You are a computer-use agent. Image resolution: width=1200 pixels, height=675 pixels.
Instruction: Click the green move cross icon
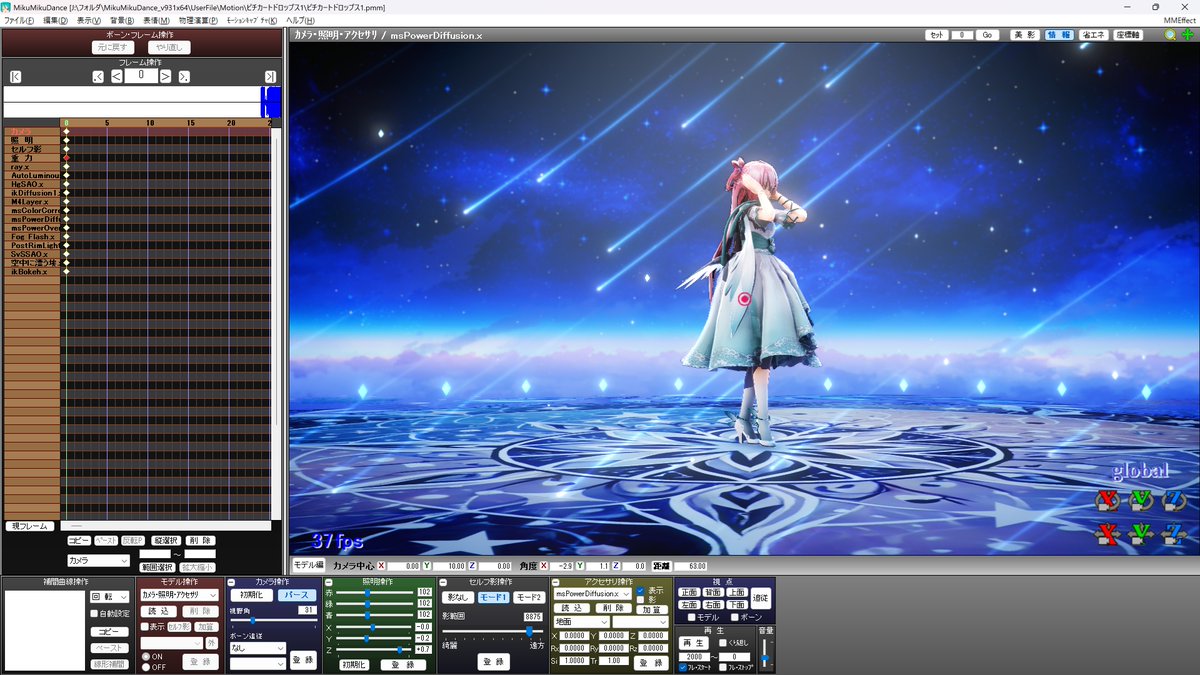pyautogui.click(x=1187, y=34)
